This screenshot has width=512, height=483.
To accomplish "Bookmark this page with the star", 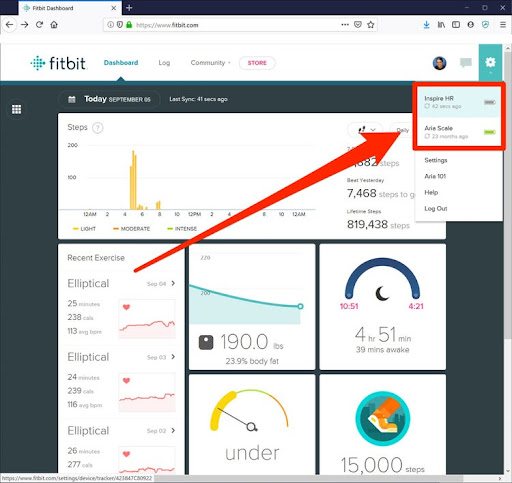I will tap(370, 25).
